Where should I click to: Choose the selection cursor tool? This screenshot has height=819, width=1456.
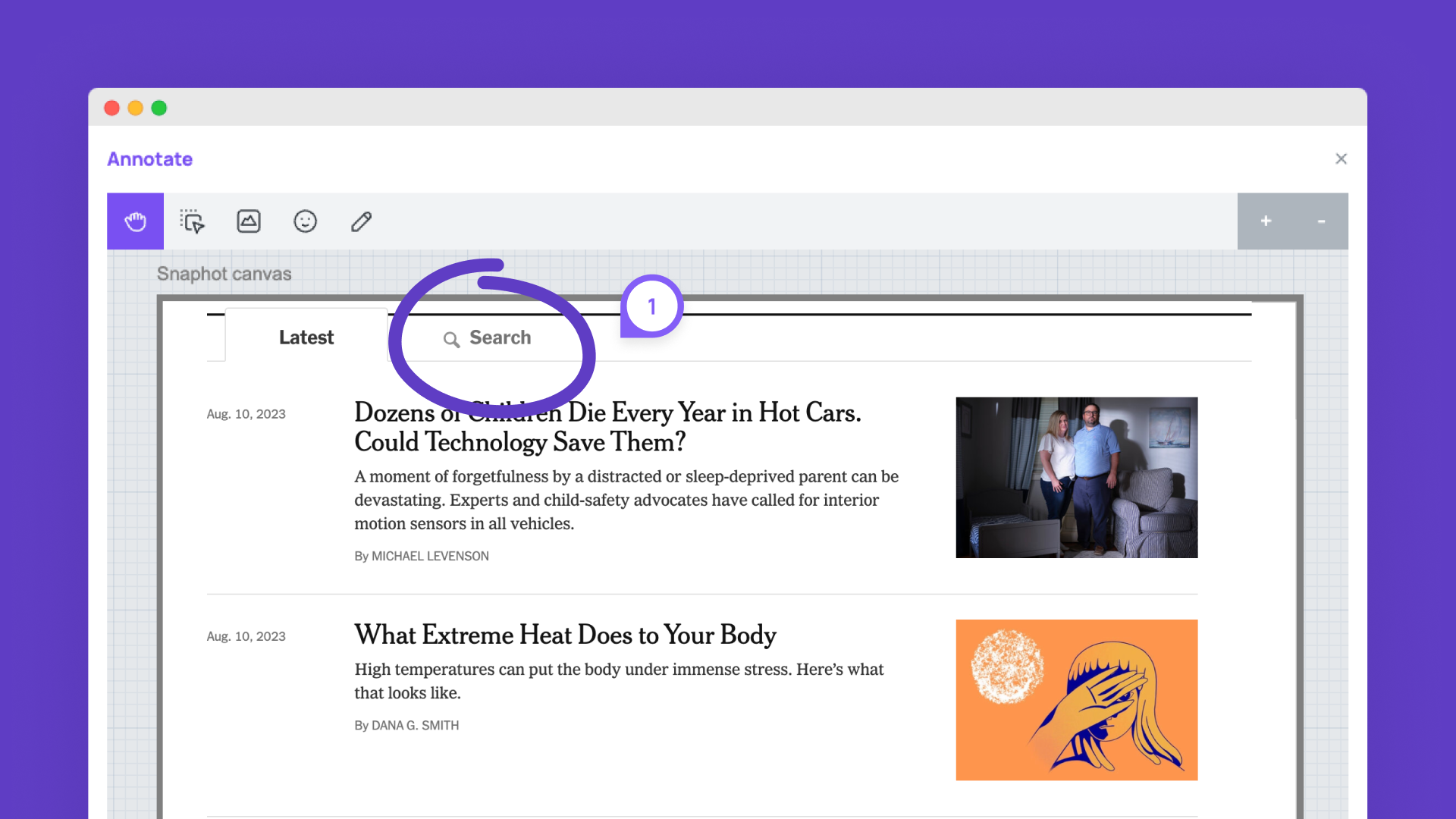point(192,221)
